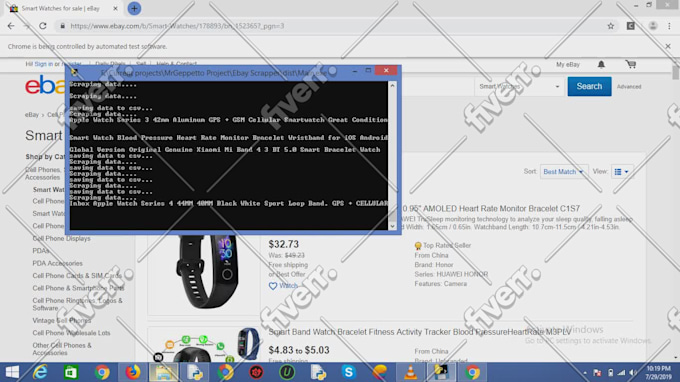Open Cell Phone Displays category

coord(61,238)
